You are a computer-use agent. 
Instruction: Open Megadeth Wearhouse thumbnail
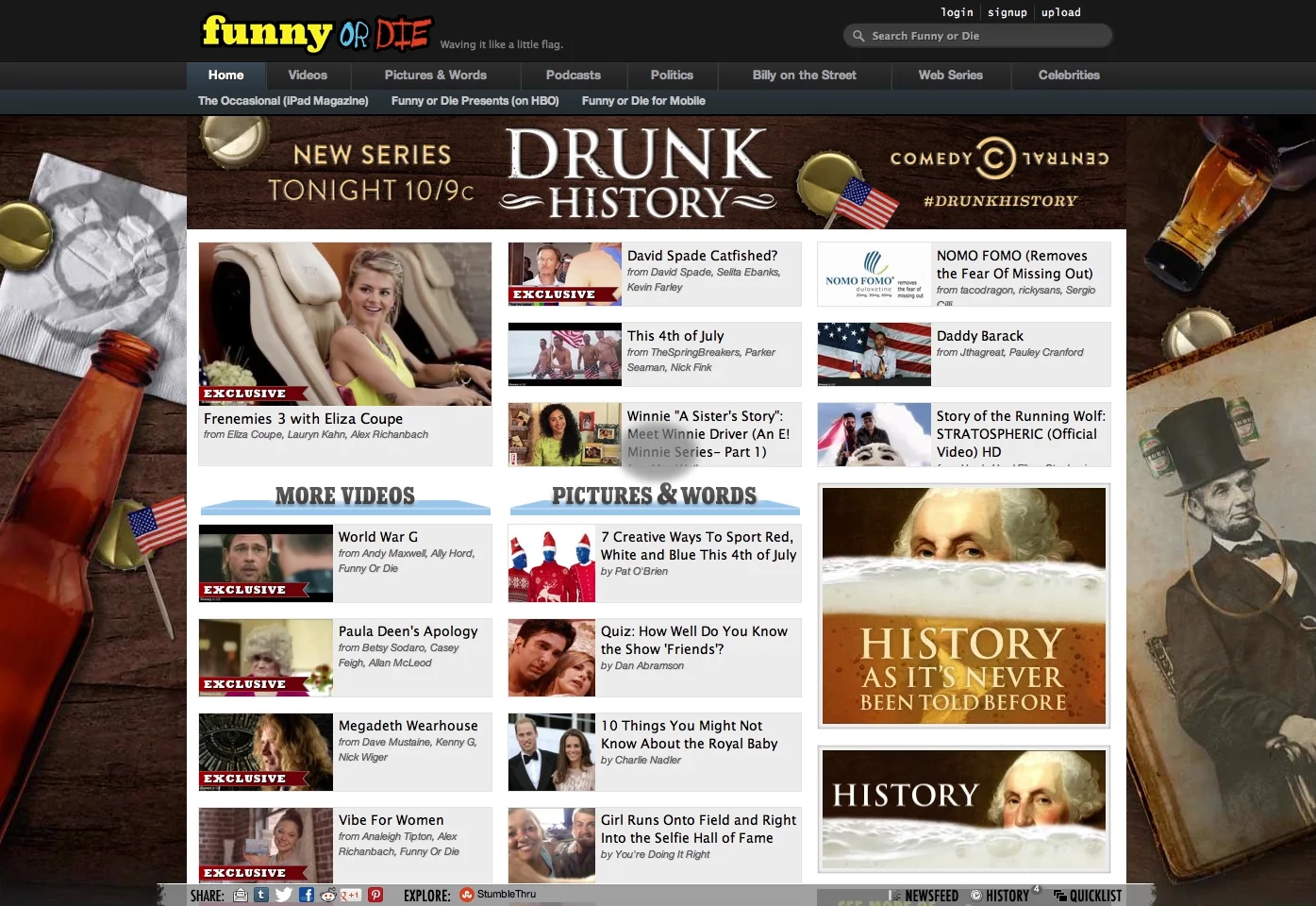coord(266,752)
